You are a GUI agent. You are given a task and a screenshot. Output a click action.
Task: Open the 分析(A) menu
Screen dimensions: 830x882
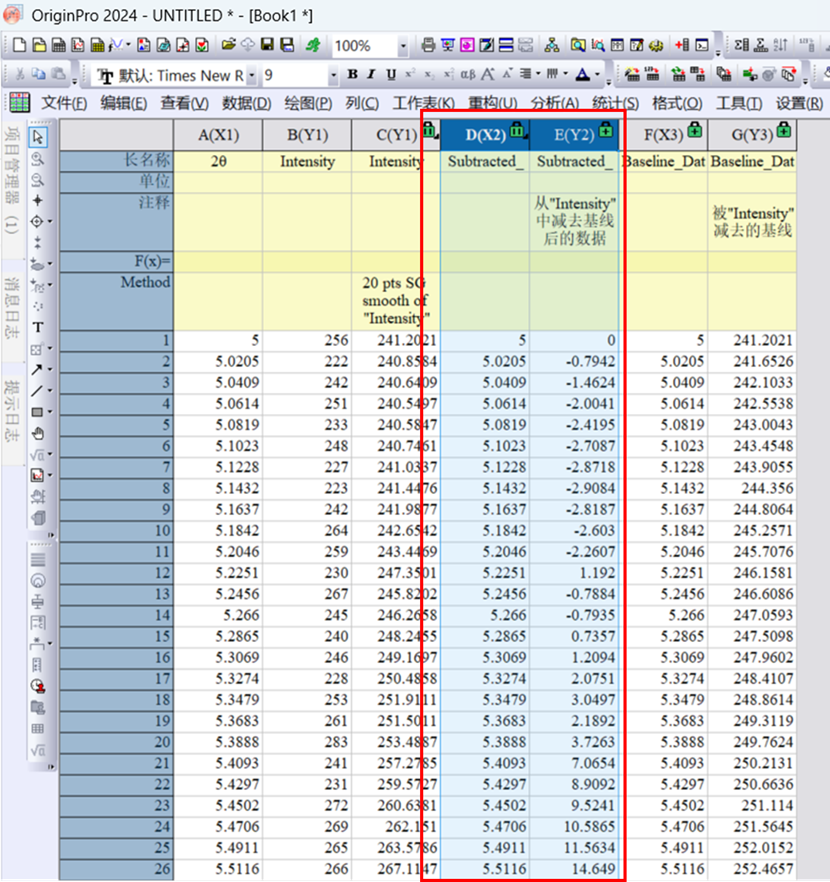coord(555,104)
